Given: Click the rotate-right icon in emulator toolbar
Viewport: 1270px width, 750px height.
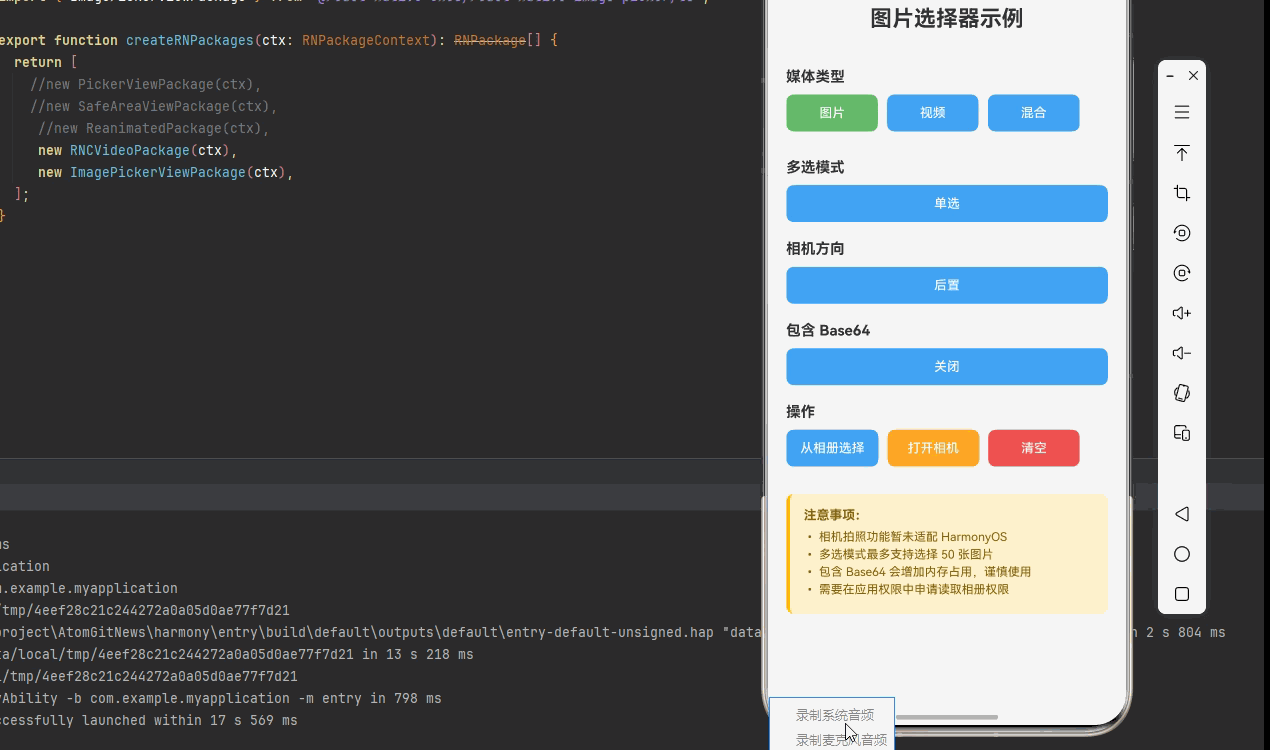Looking at the screenshot, I should [1181, 273].
